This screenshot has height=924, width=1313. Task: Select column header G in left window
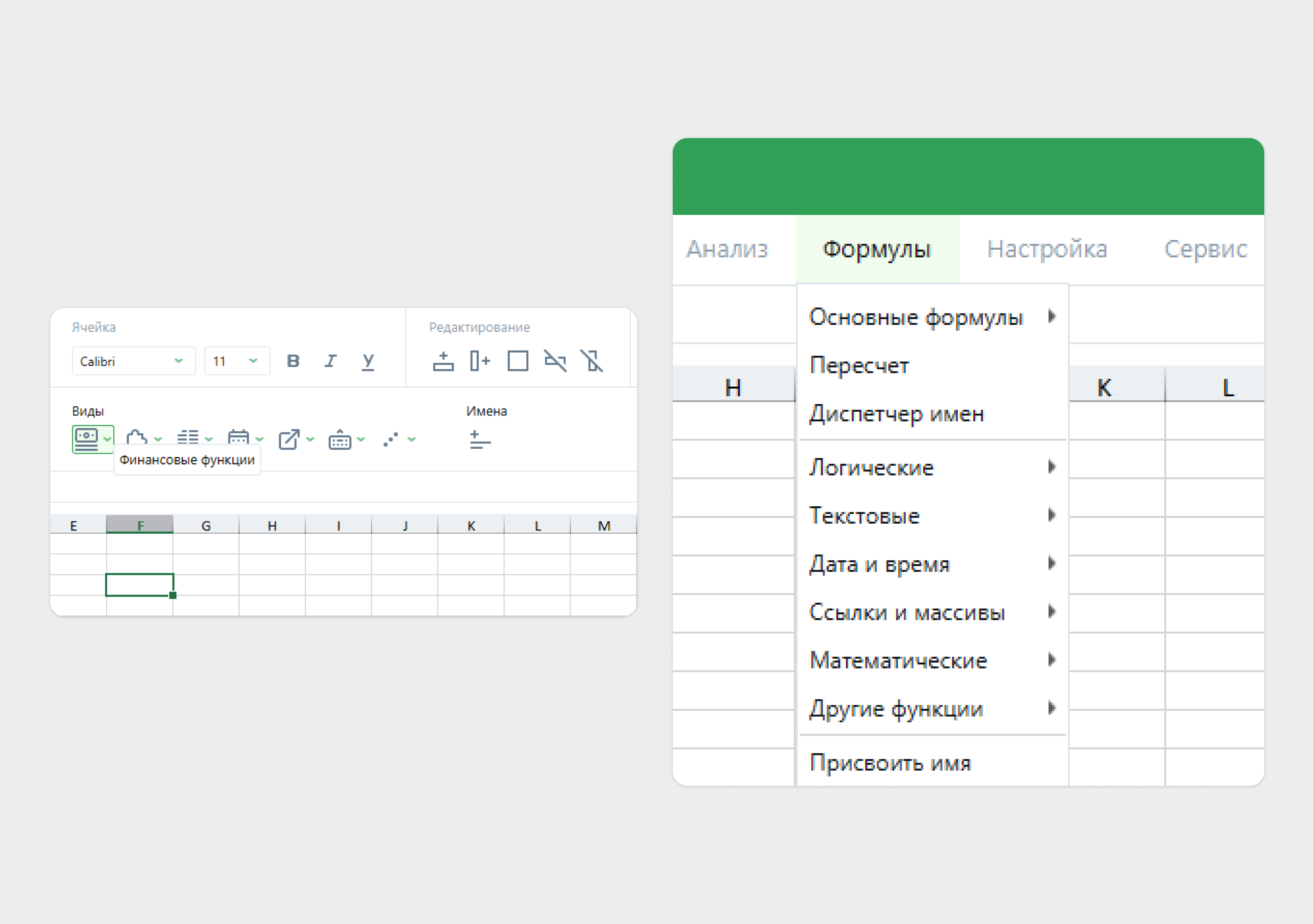pos(206,525)
